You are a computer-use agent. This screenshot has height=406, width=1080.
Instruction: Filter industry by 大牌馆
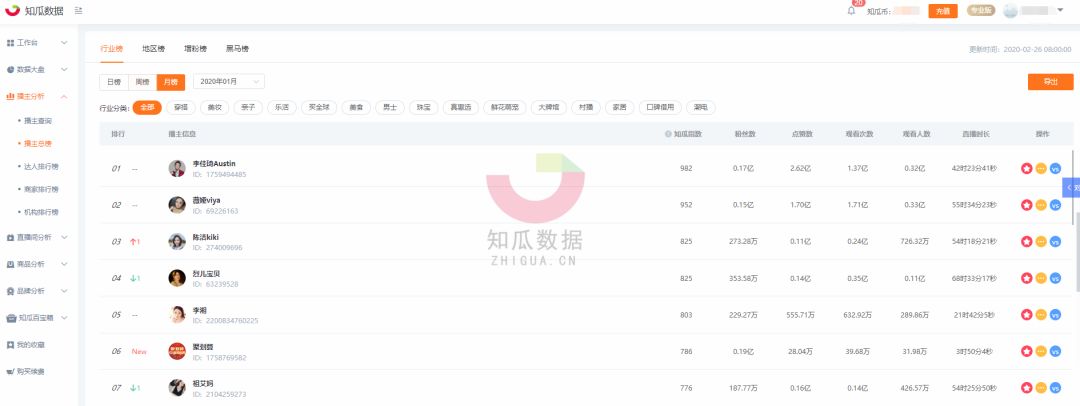tap(549, 108)
